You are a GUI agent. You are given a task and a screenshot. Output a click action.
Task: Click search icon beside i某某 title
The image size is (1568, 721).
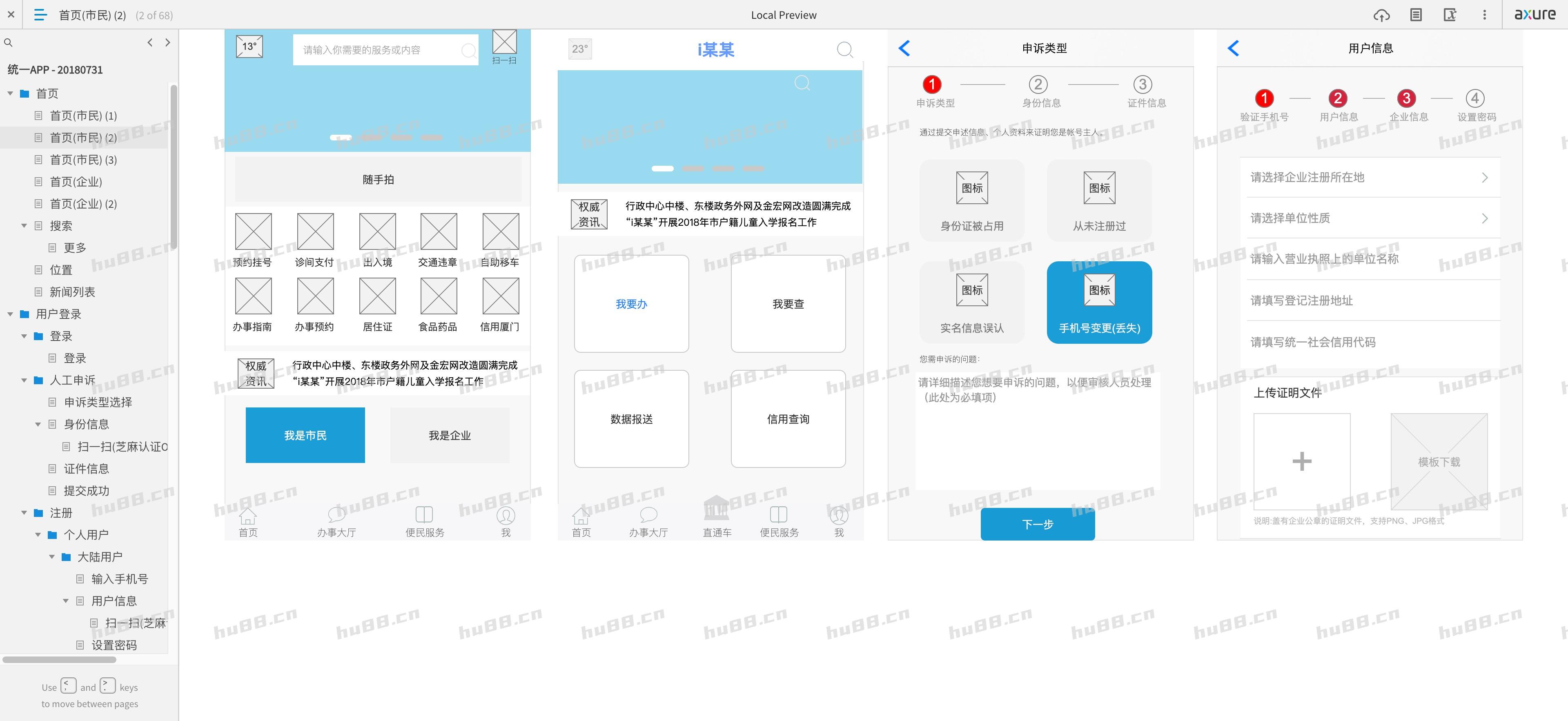(x=844, y=49)
